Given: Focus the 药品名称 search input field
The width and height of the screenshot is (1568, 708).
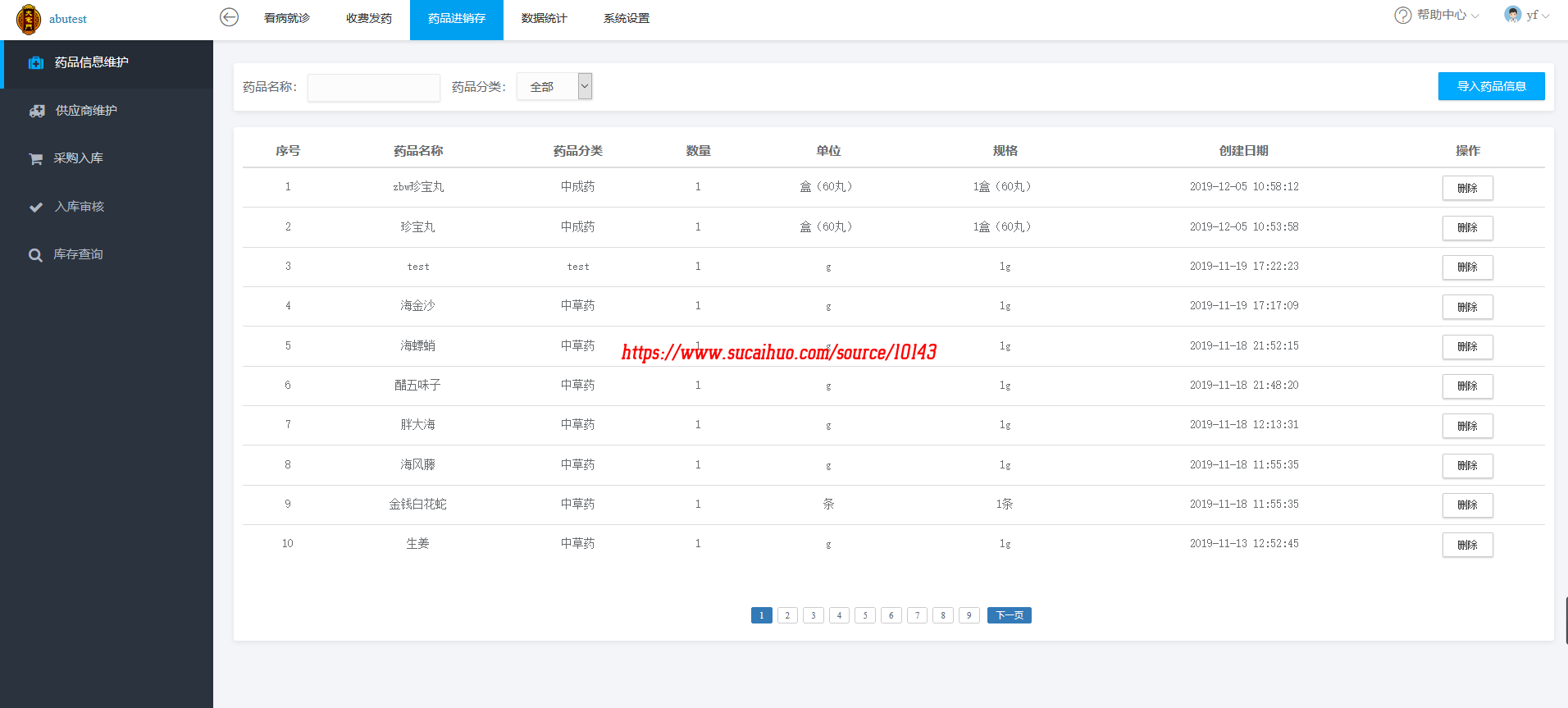Looking at the screenshot, I should tap(373, 88).
